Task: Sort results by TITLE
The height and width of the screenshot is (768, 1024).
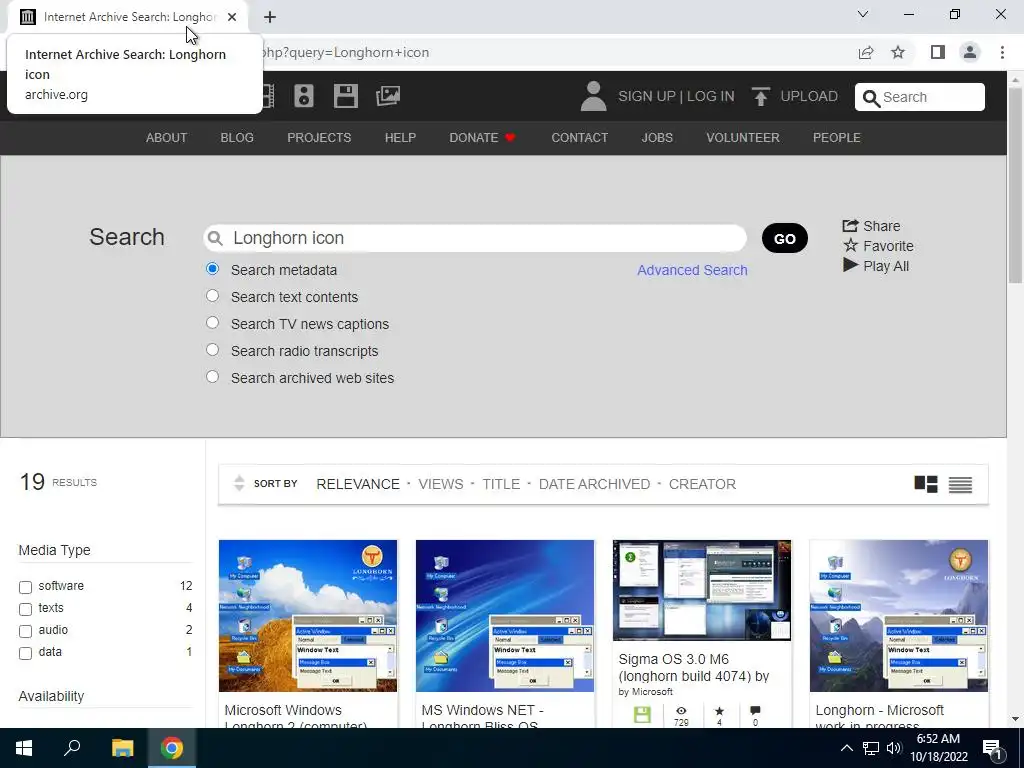Action: click(501, 484)
